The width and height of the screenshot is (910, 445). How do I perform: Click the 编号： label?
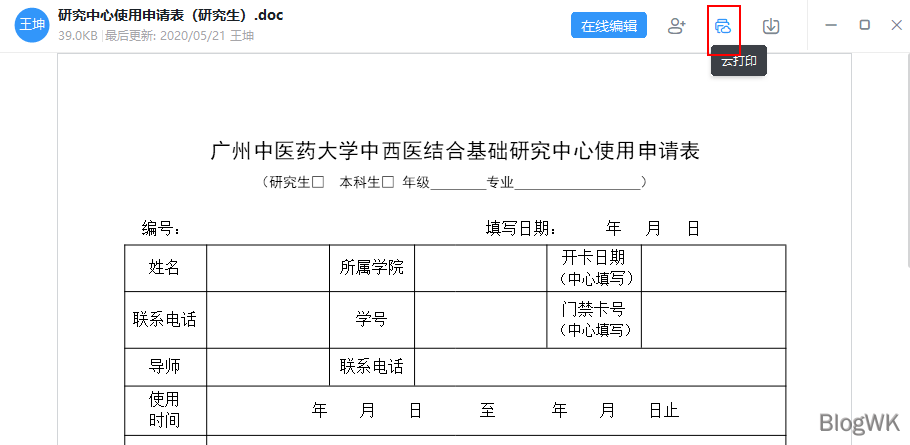(x=161, y=229)
